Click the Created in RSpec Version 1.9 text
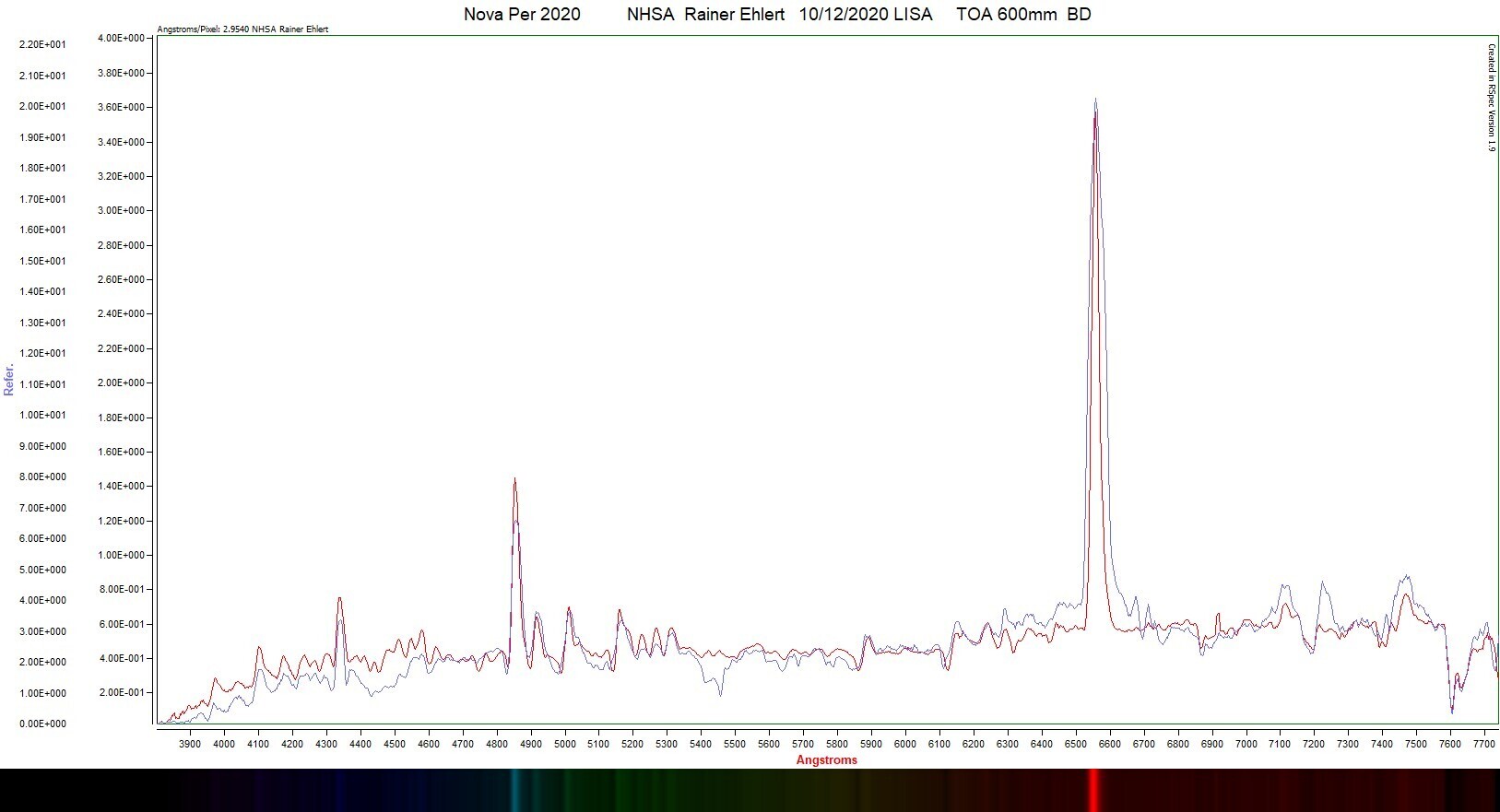This screenshot has height=812, width=1500. [1491, 98]
